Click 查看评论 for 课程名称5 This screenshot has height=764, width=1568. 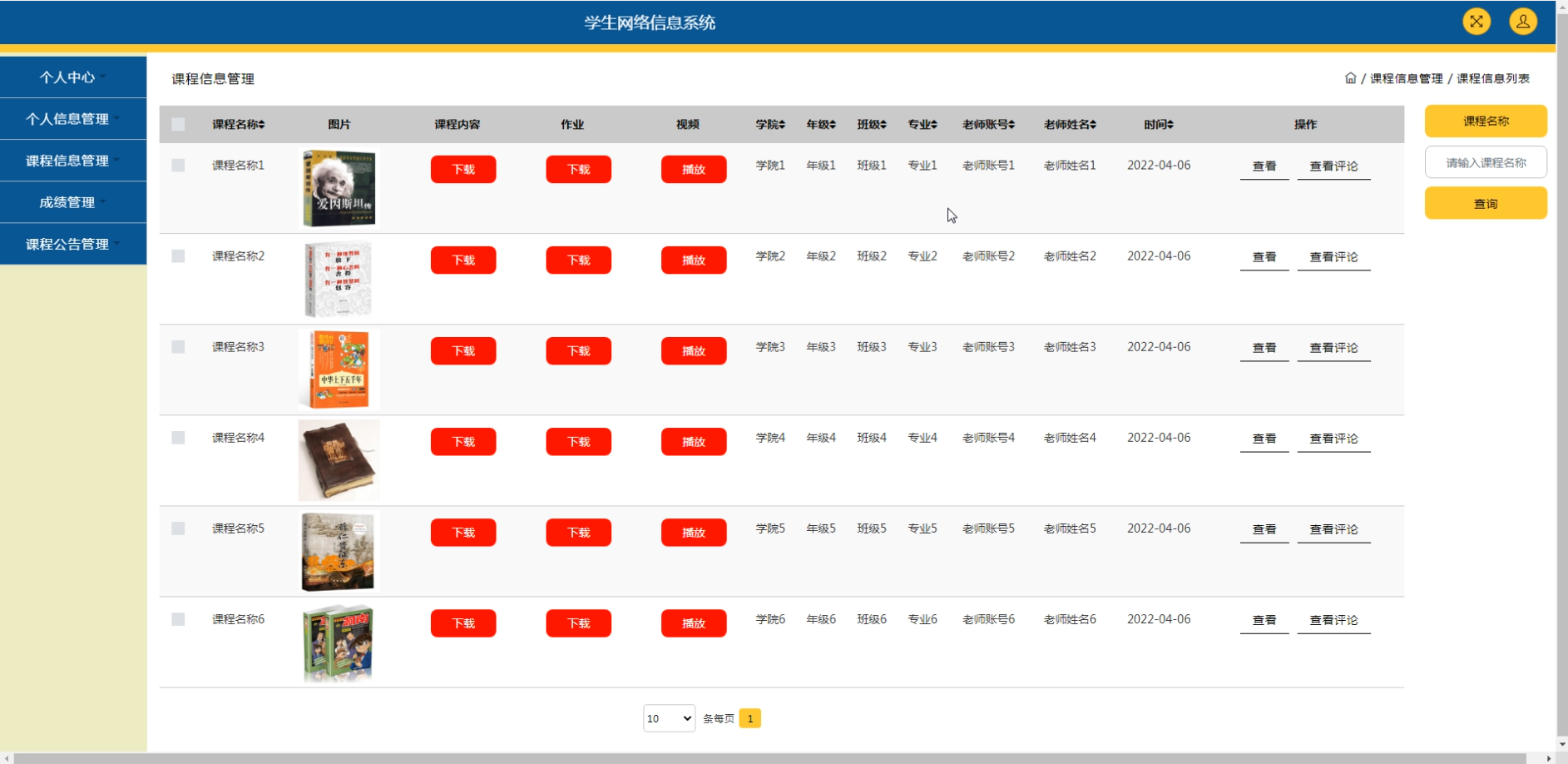[1333, 529]
